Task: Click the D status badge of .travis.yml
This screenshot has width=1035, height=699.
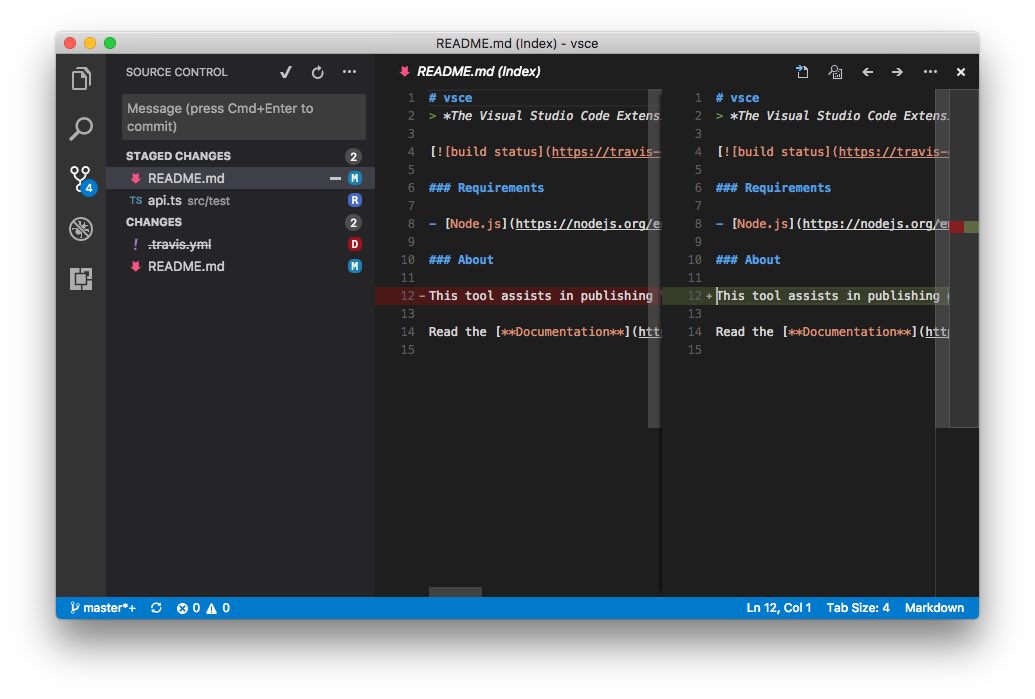Action: [354, 244]
